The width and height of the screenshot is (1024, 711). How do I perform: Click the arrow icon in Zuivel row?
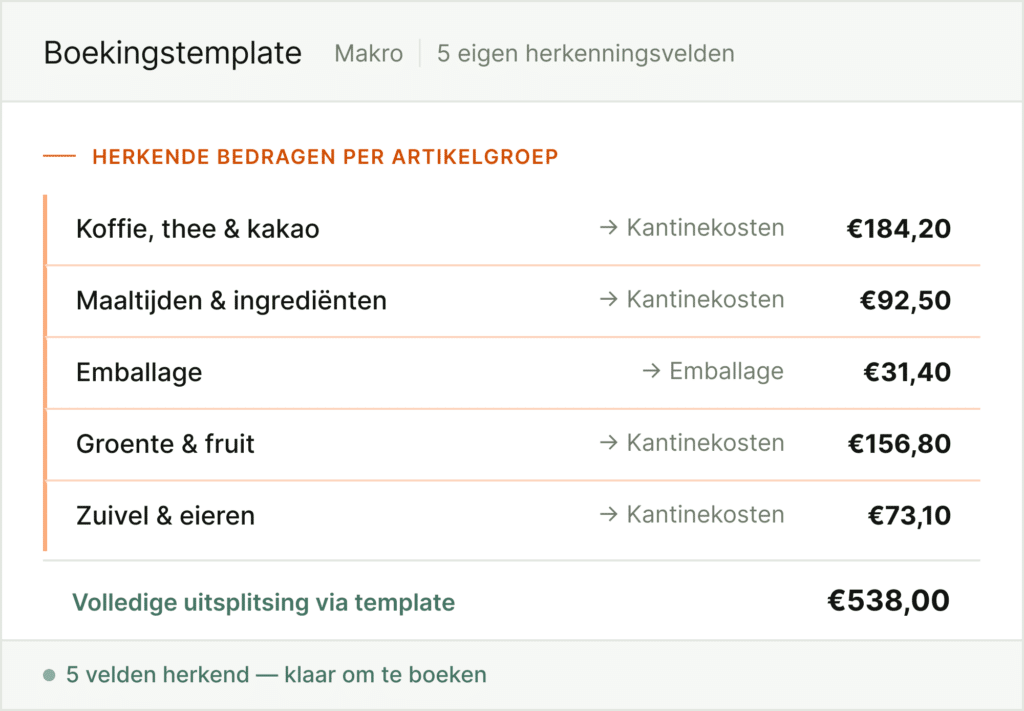pos(608,515)
